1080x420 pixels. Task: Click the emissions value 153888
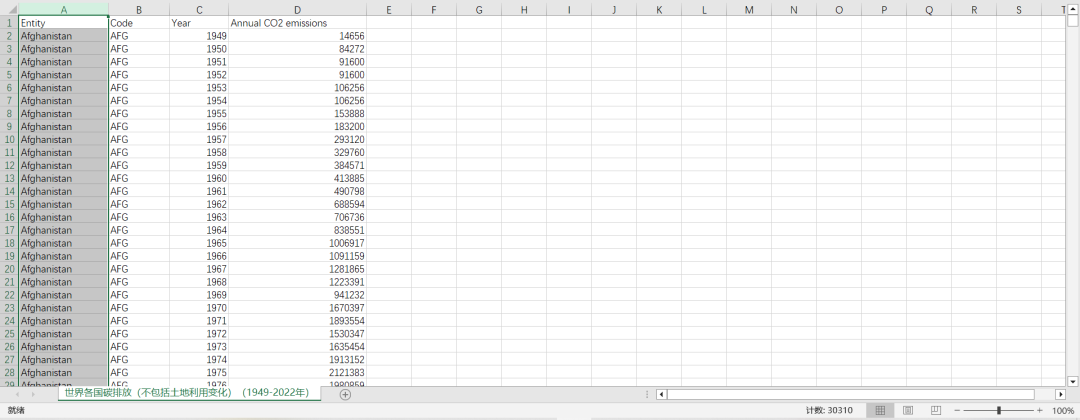[x=298, y=114]
